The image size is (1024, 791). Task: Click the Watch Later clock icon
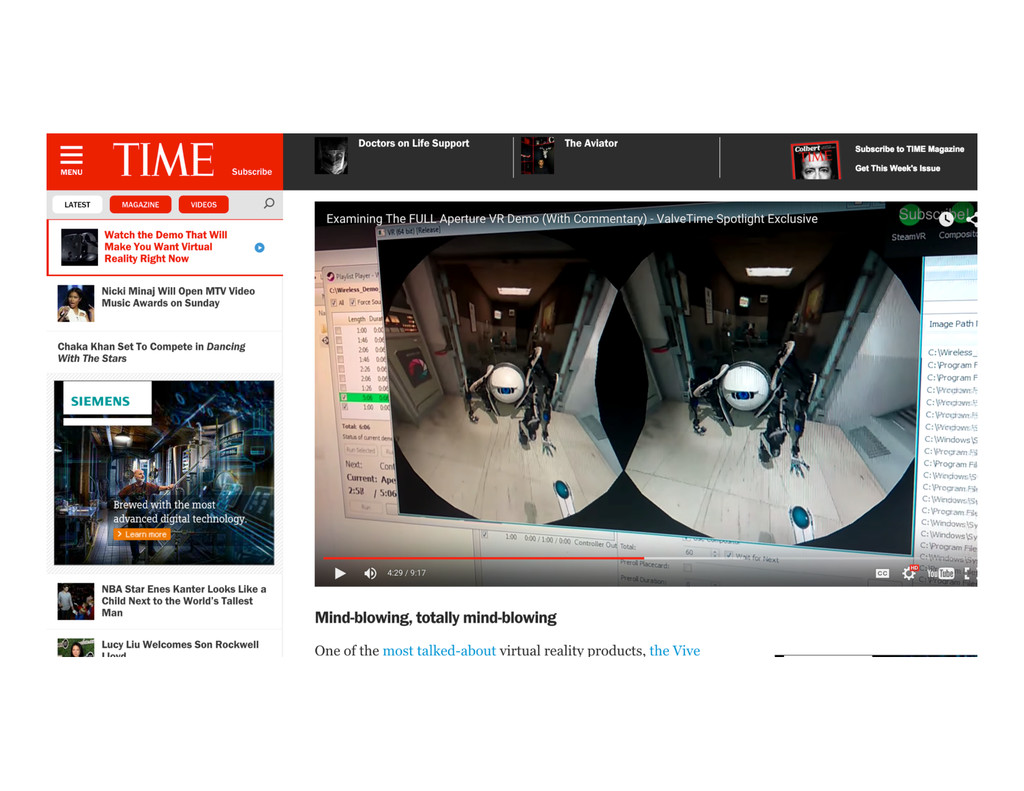[x=946, y=219]
